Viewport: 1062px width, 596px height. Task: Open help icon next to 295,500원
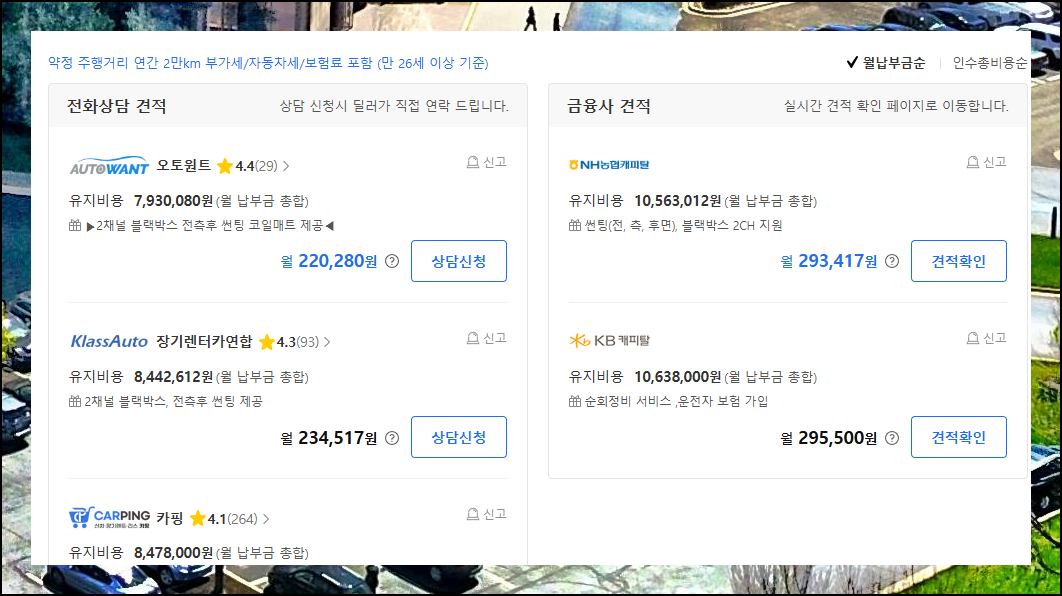(892, 438)
